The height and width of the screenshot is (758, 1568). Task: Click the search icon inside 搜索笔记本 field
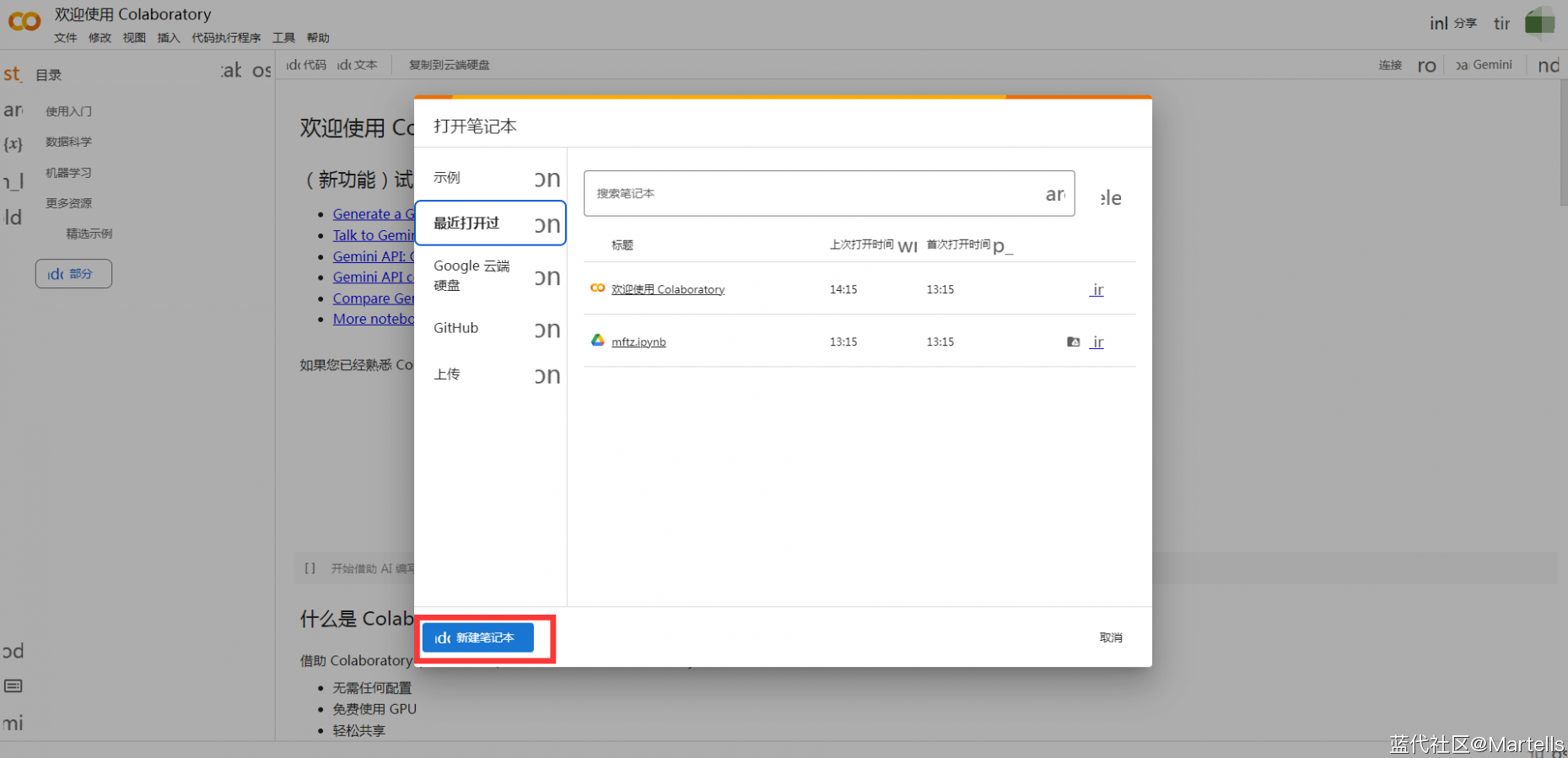pos(1055,195)
